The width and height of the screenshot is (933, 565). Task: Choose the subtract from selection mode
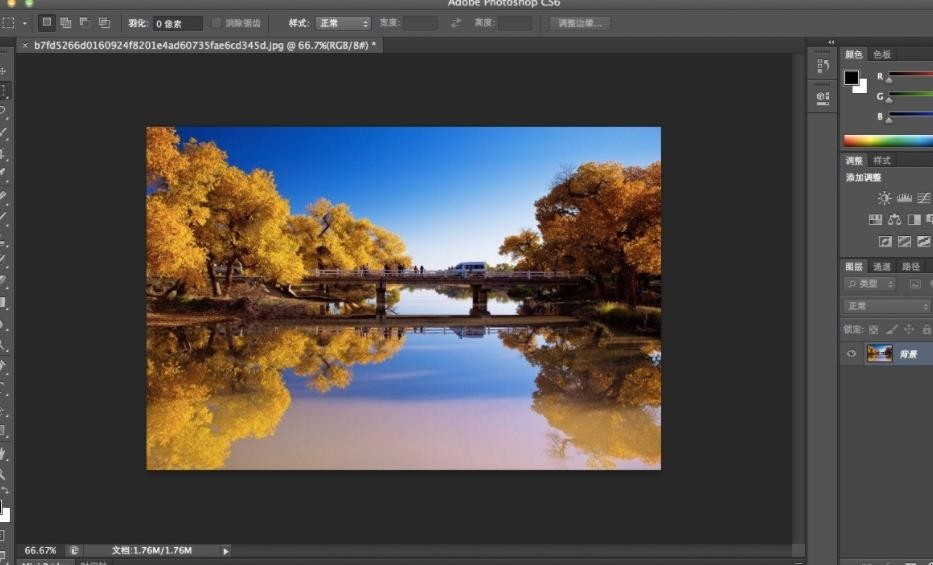tap(84, 23)
